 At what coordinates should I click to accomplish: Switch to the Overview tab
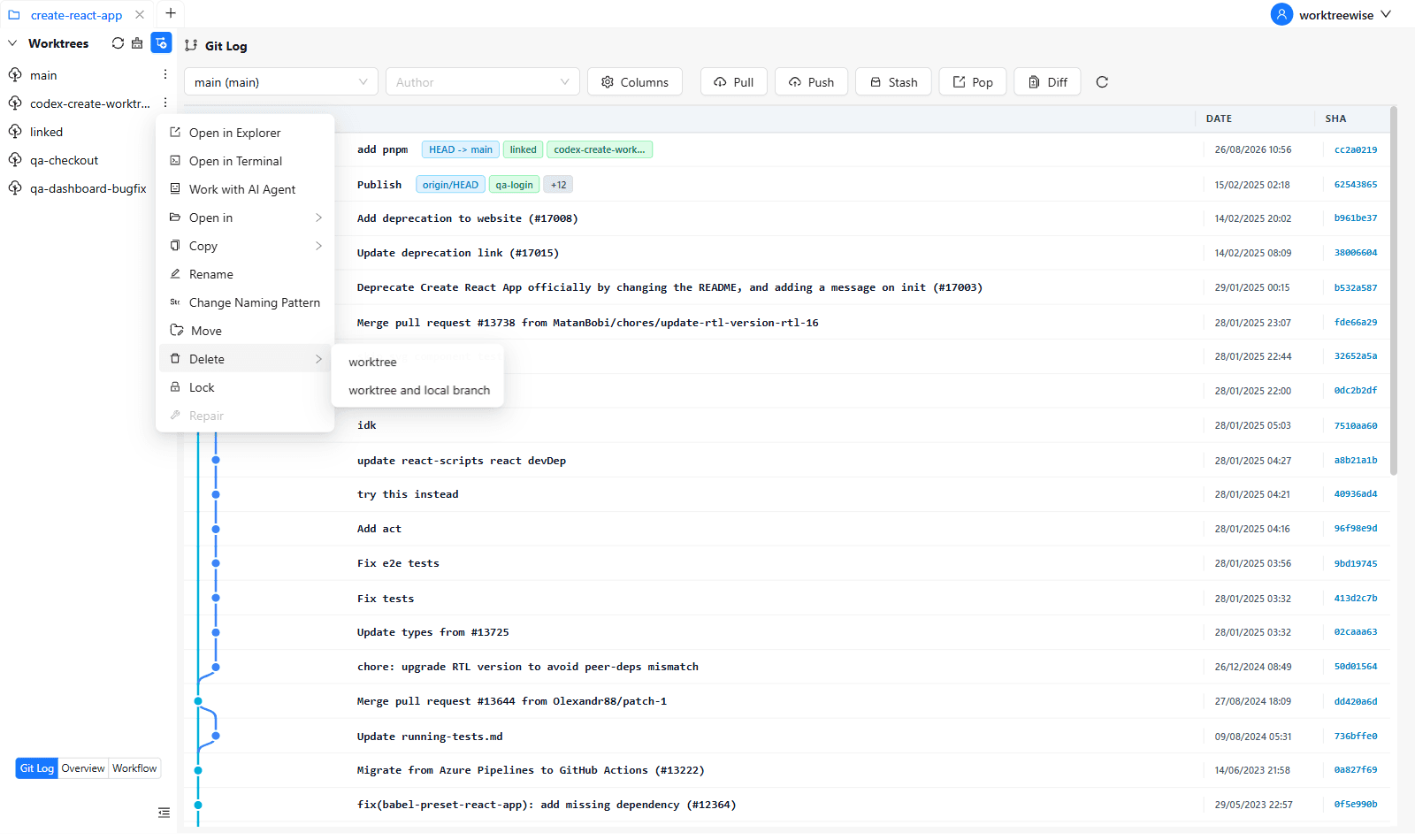tap(83, 768)
